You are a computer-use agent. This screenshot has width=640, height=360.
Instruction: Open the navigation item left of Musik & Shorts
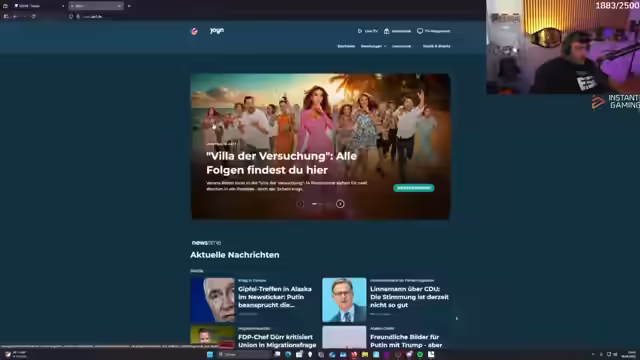click(401, 46)
